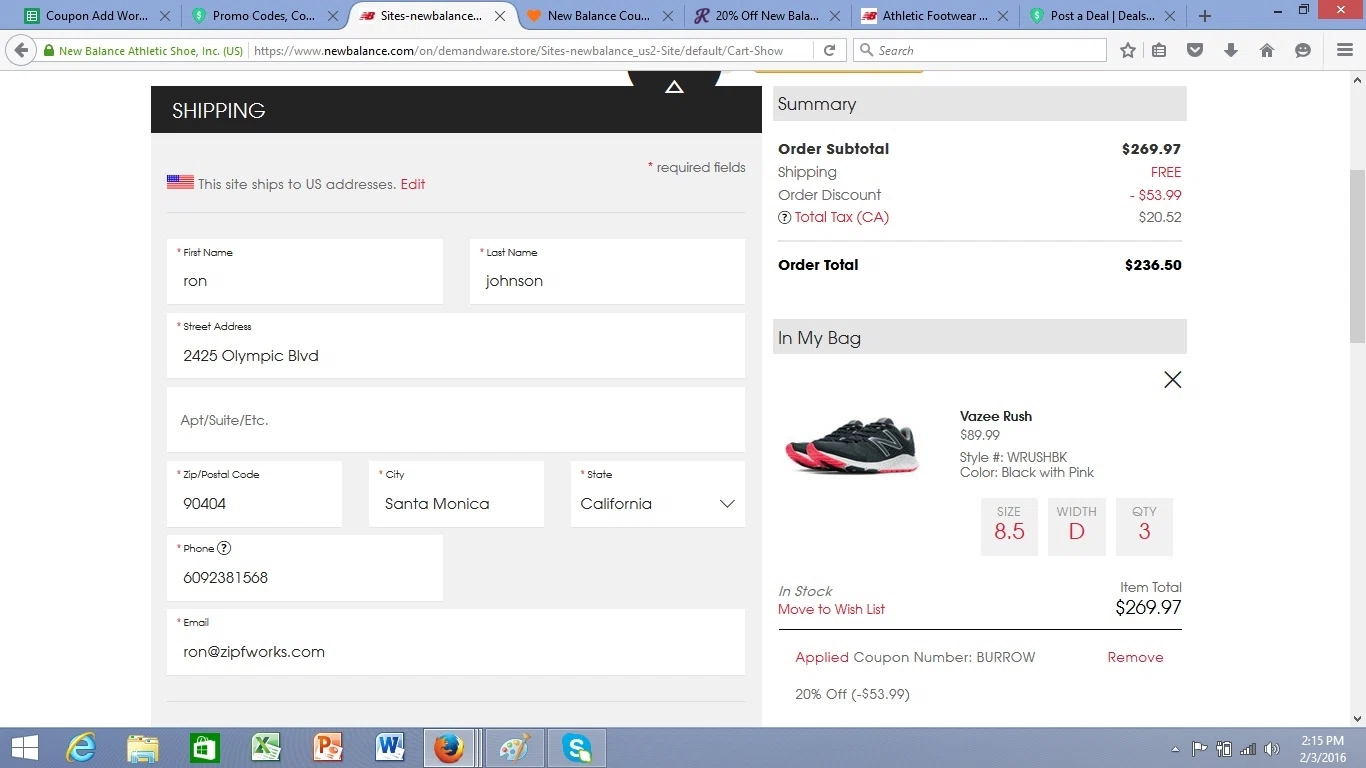Open the Paint app in the taskbar
This screenshot has height=768, width=1366.
pyautogui.click(x=514, y=748)
